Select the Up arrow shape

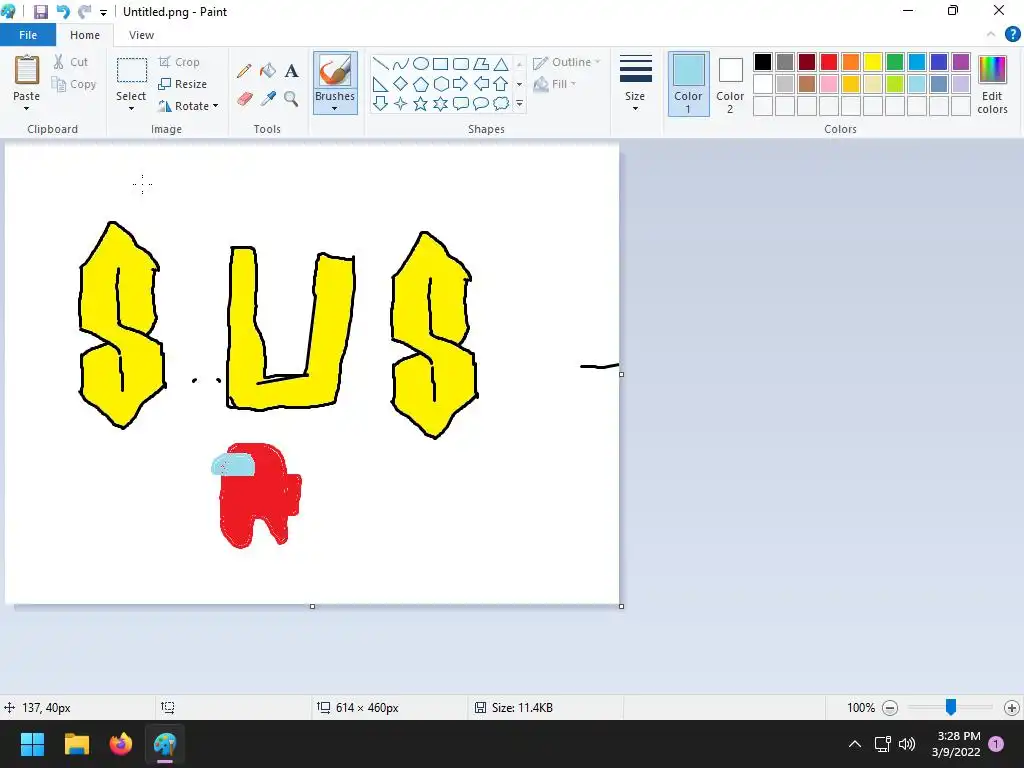pyautogui.click(x=501, y=84)
